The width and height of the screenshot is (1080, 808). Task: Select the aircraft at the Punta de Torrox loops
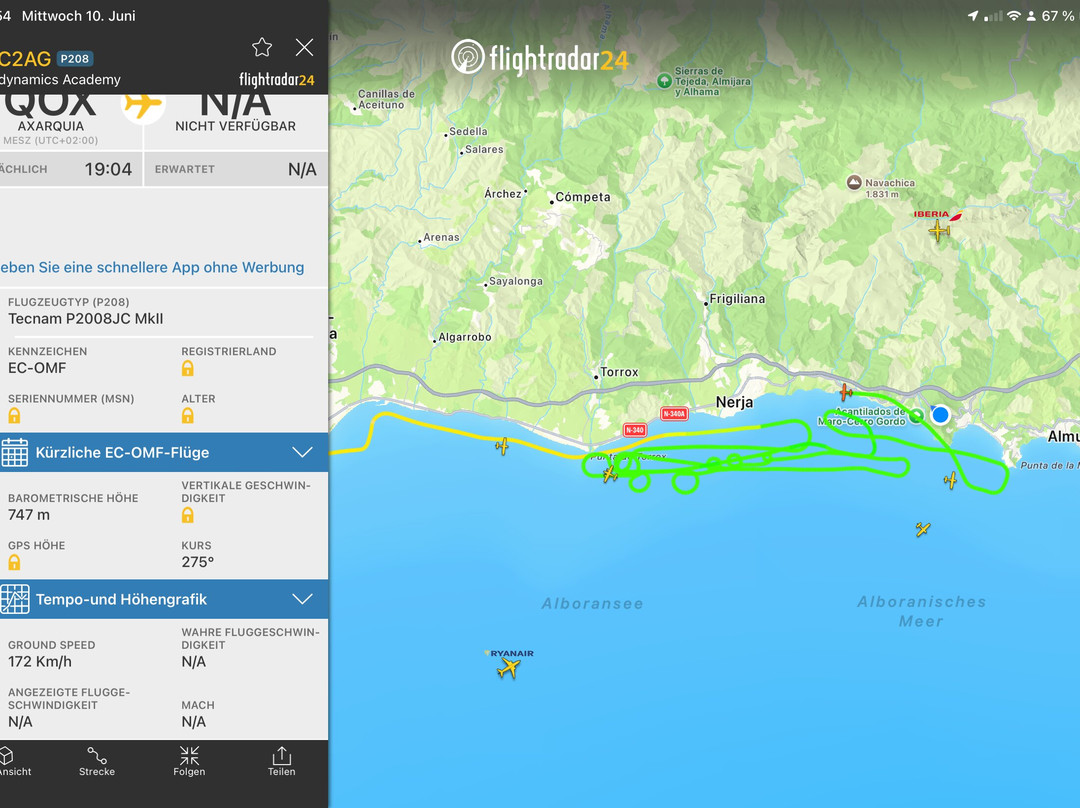pyautogui.click(x=610, y=473)
